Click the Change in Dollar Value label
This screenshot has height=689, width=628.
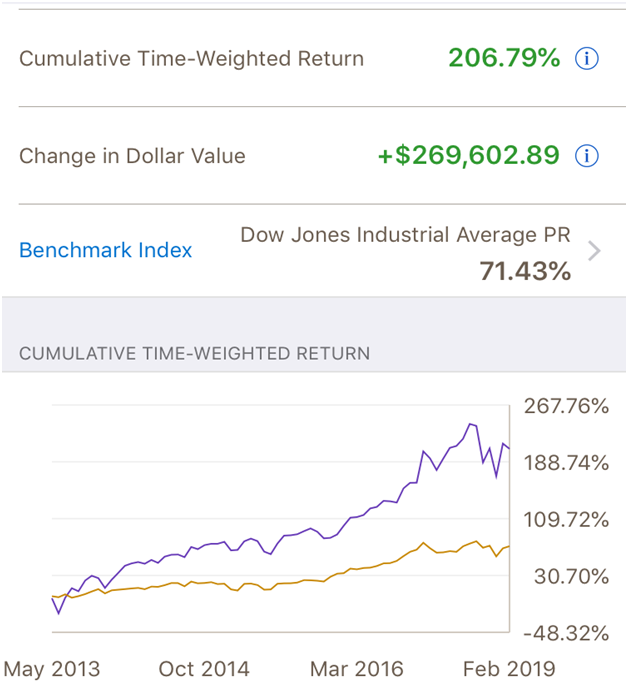pyautogui.click(x=132, y=156)
